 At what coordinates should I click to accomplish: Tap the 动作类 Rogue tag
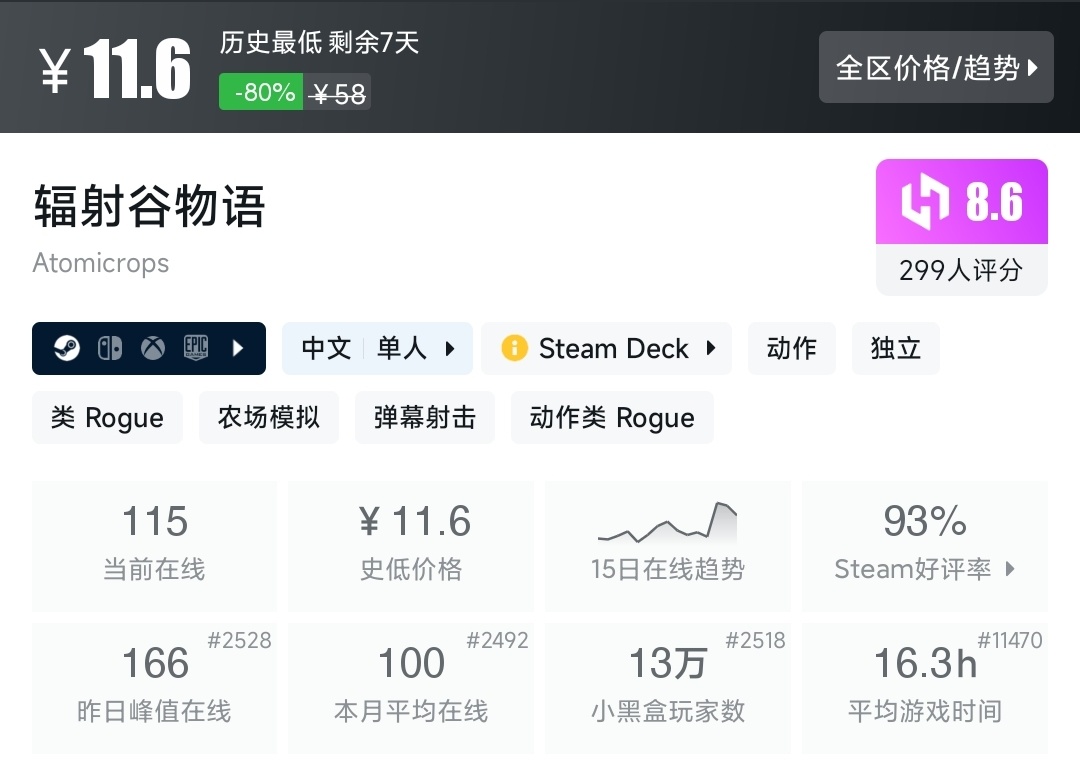coord(612,417)
